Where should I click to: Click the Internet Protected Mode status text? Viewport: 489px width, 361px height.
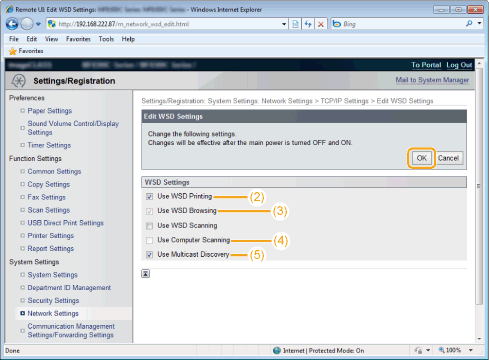(x=323, y=351)
